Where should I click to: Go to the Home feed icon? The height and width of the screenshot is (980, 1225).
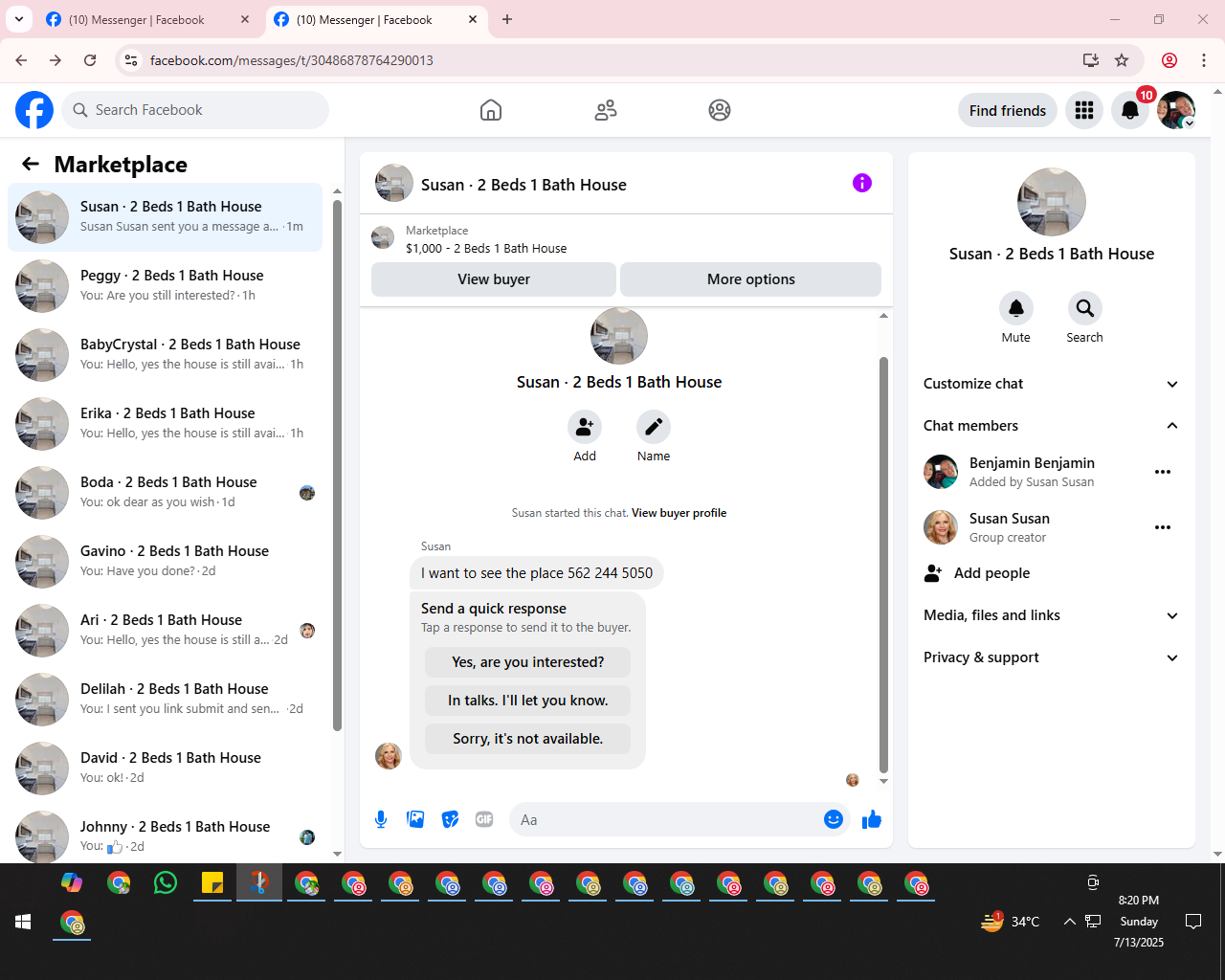(491, 110)
